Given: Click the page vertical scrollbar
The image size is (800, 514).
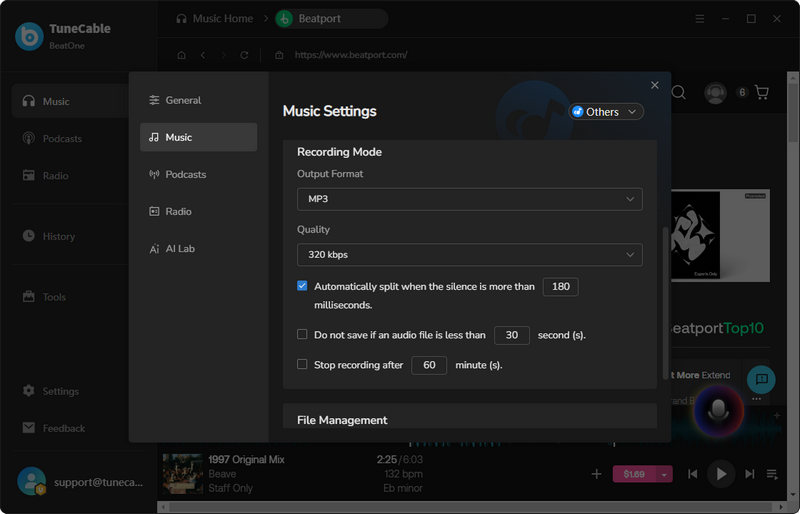Looking at the screenshot, I should (792, 112).
